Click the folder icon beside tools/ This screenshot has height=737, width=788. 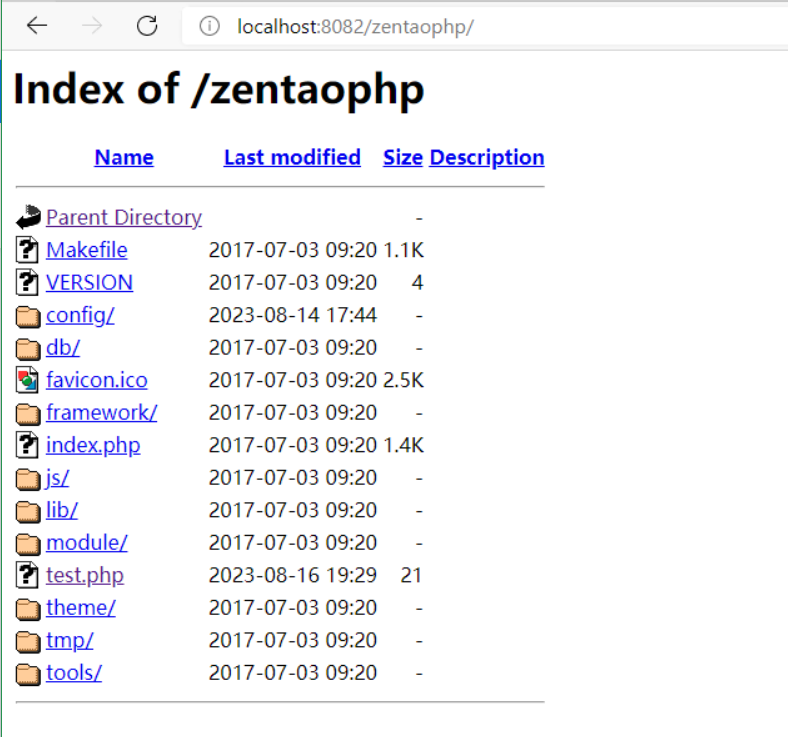point(28,673)
